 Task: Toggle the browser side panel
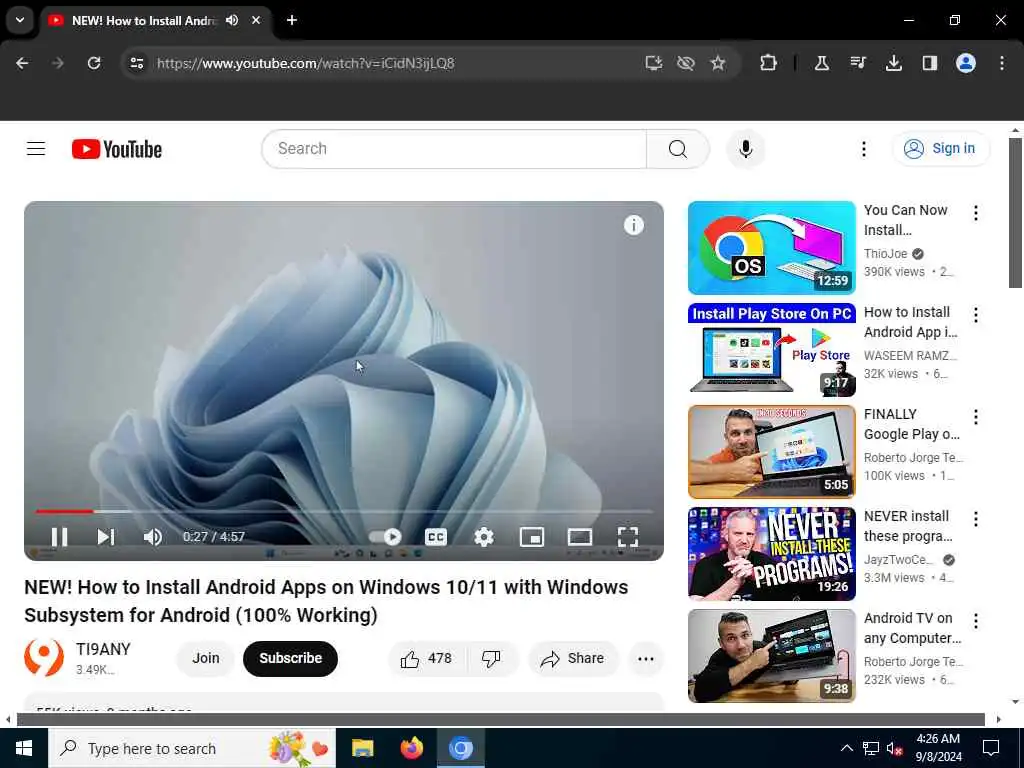[930, 63]
